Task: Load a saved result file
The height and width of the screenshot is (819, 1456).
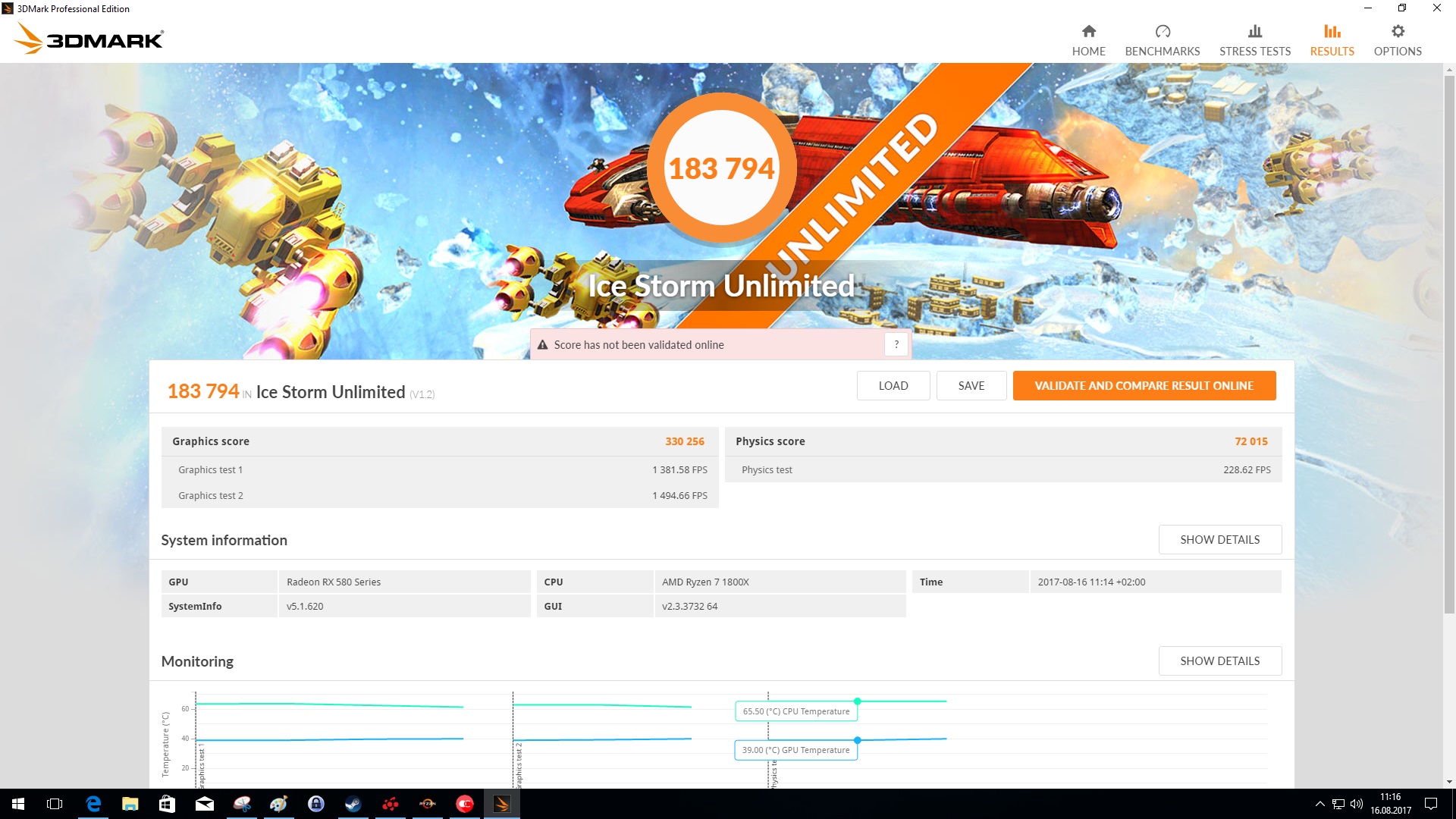Action: click(x=893, y=386)
